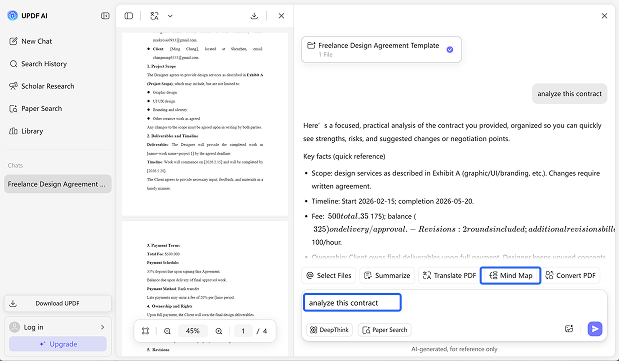The height and width of the screenshot is (361, 619).
Task: Click the user avatar icon
Action: click(x=15, y=327)
